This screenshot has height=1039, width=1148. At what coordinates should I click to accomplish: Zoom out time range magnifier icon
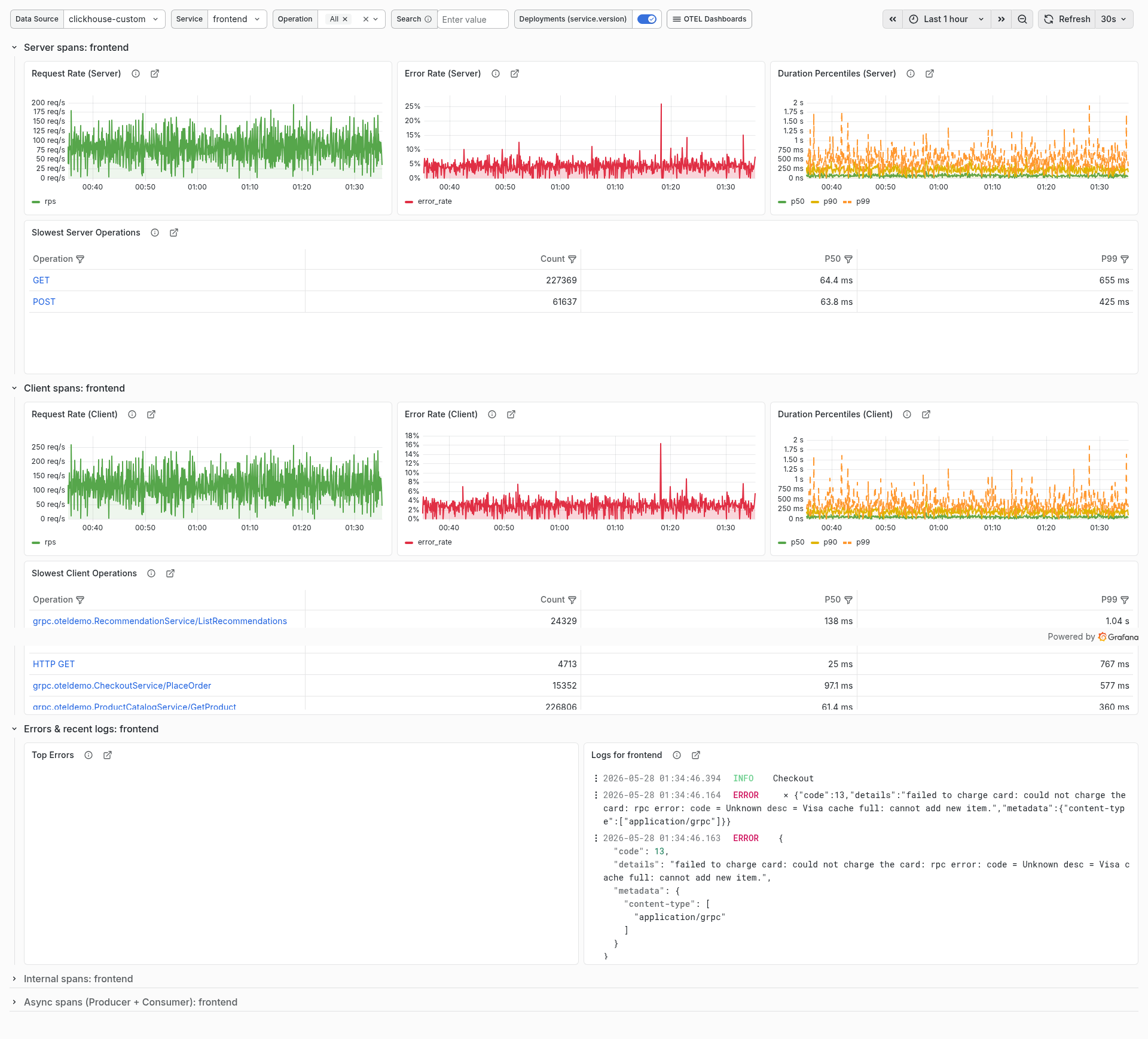pyautogui.click(x=1022, y=19)
